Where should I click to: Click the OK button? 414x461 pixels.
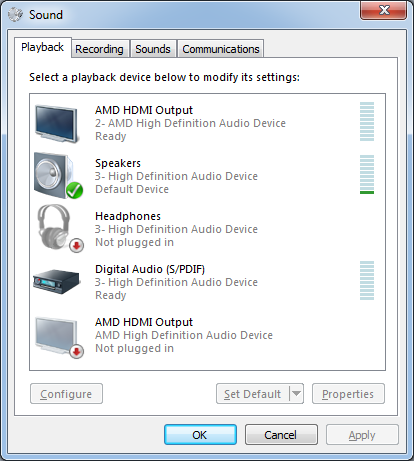[x=200, y=435]
